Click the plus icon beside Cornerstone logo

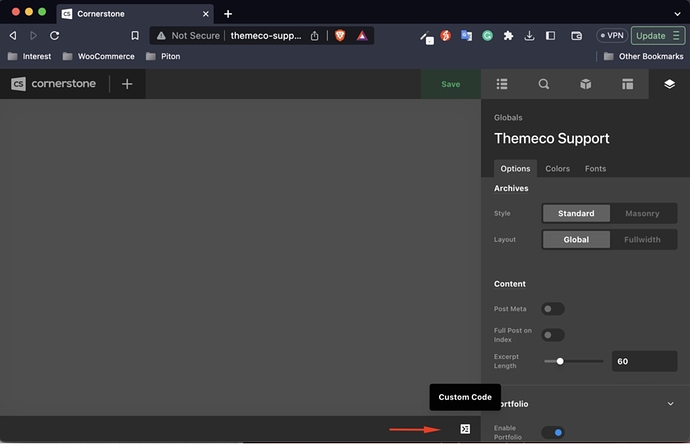click(127, 84)
